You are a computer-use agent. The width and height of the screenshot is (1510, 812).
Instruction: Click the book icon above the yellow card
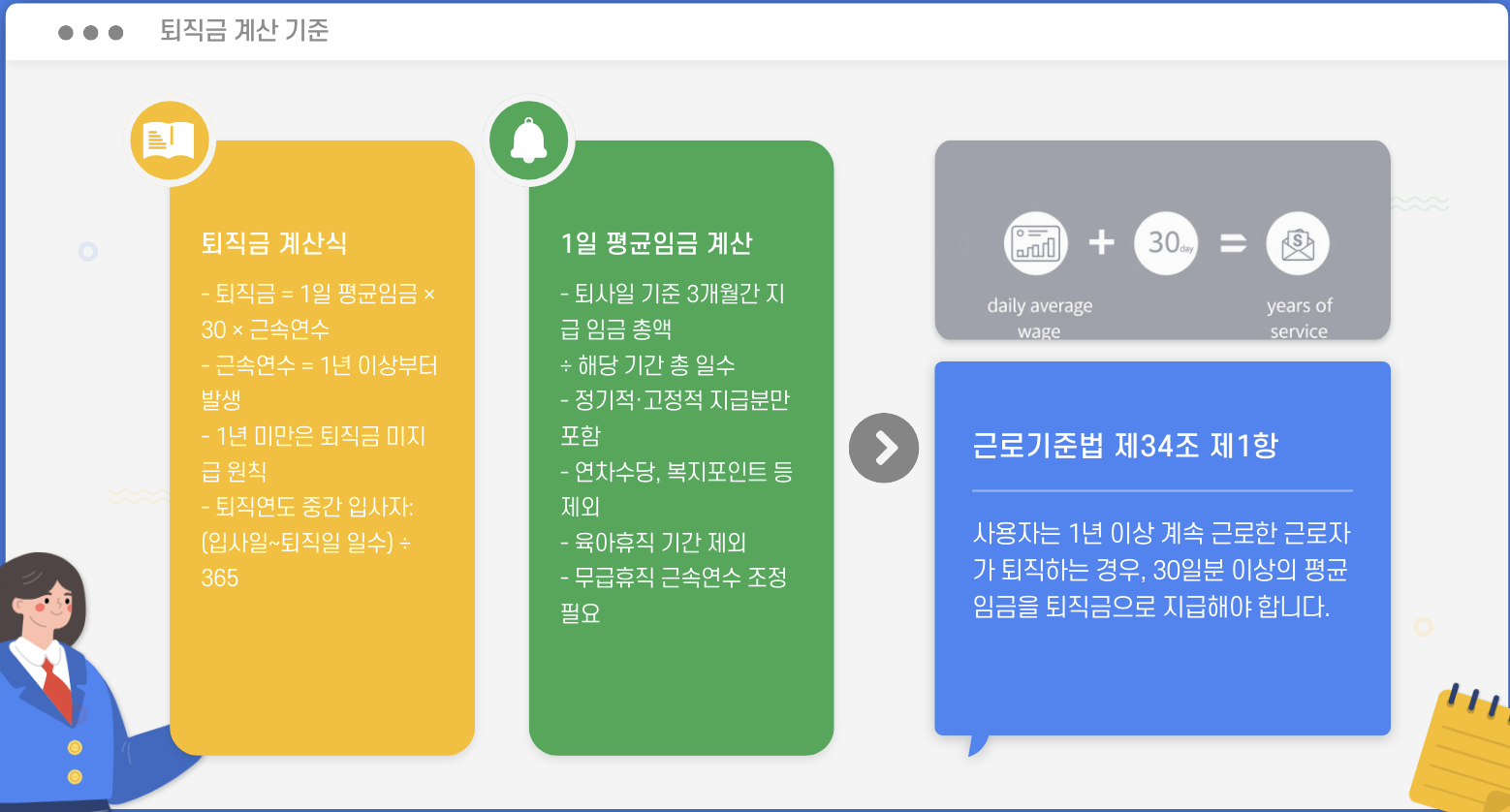coord(170,139)
